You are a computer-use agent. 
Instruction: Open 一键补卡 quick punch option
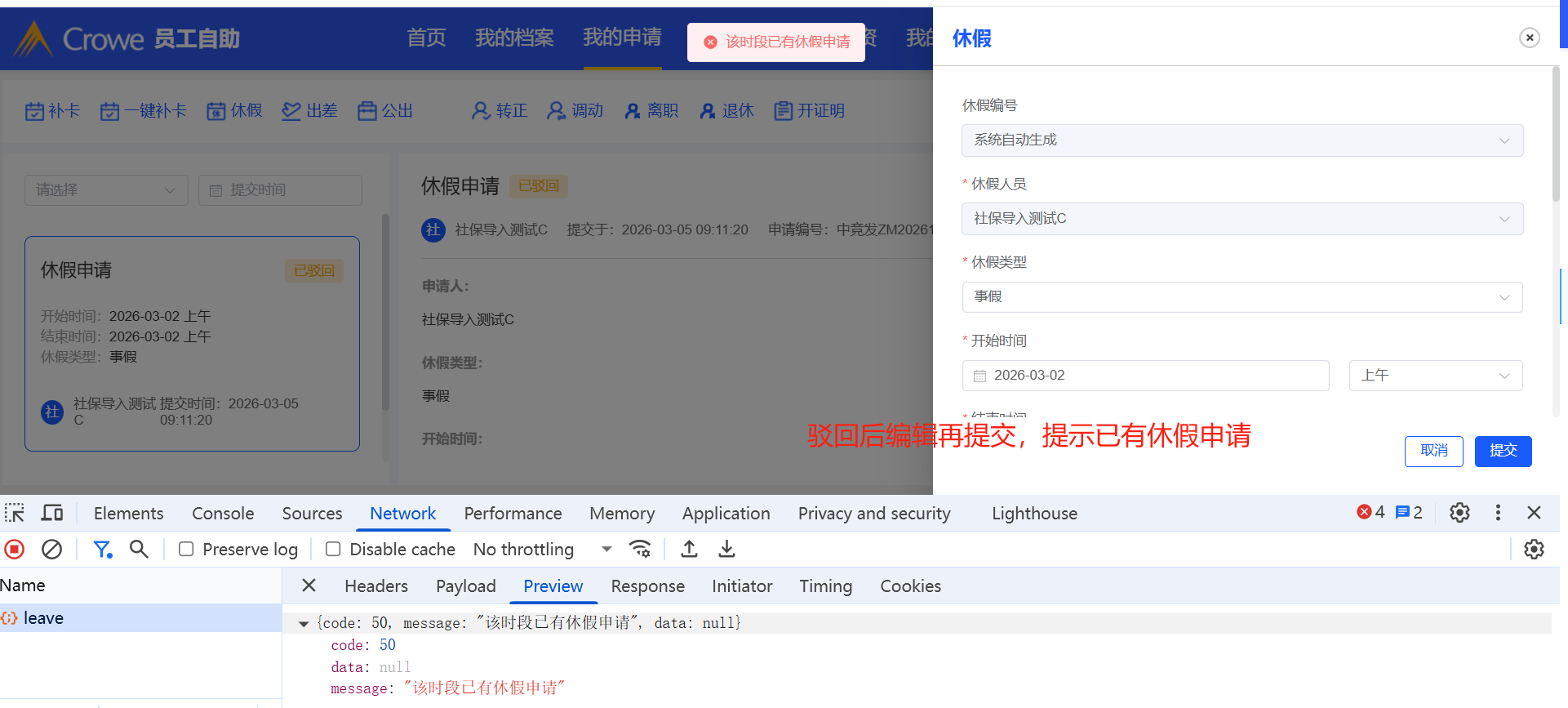click(143, 111)
